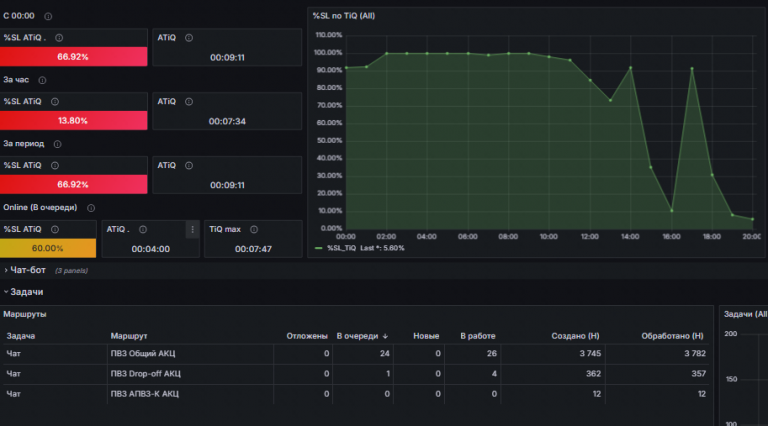Open three-dot menu on ATiQ 00:04:00 panel
This screenshot has width=768, height=426.
click(192, 229)
